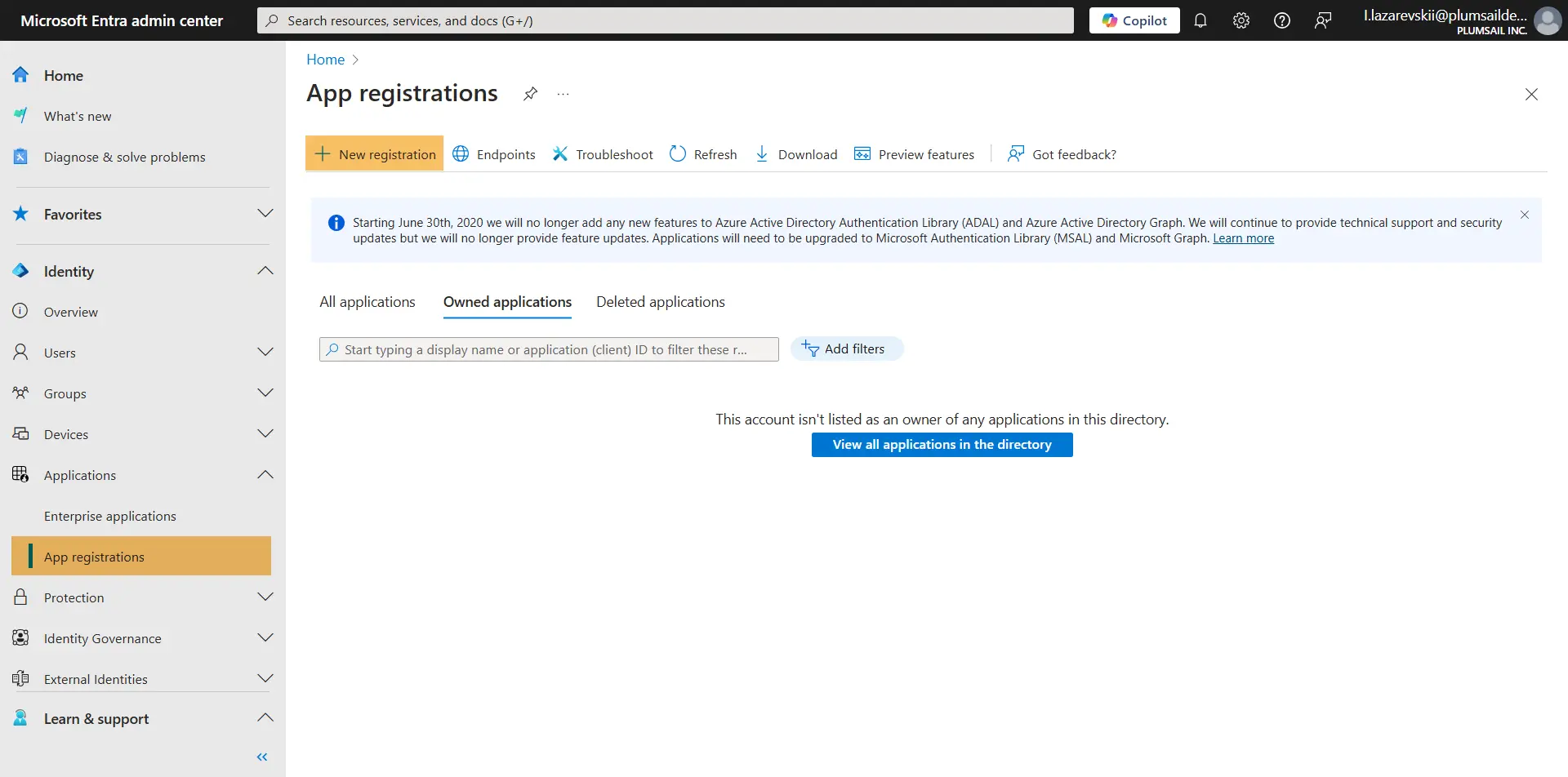Expand the External Identities chevron
Image resolution: width=1568 pixels, height=777 pixels.
[265, 678]
